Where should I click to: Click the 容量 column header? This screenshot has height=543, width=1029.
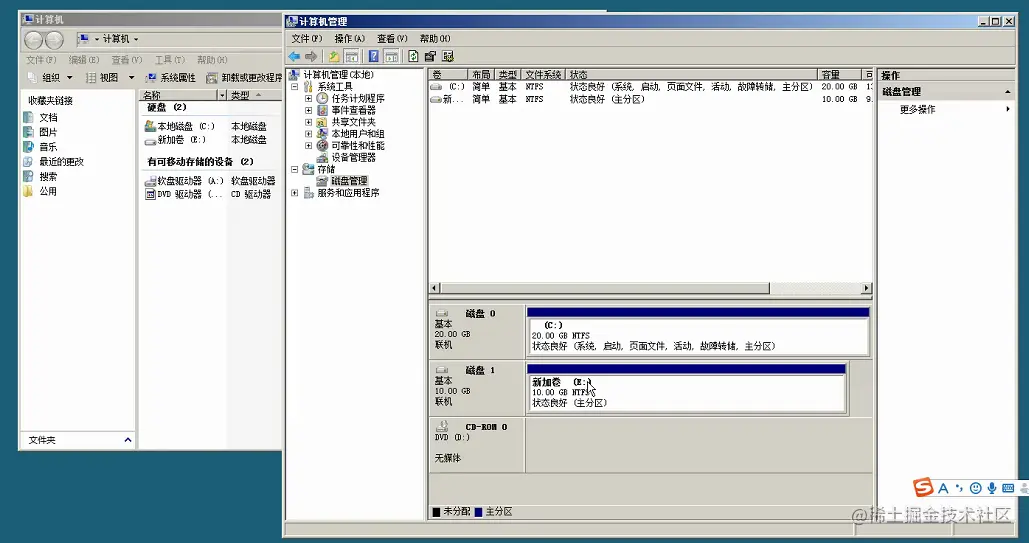838,75
